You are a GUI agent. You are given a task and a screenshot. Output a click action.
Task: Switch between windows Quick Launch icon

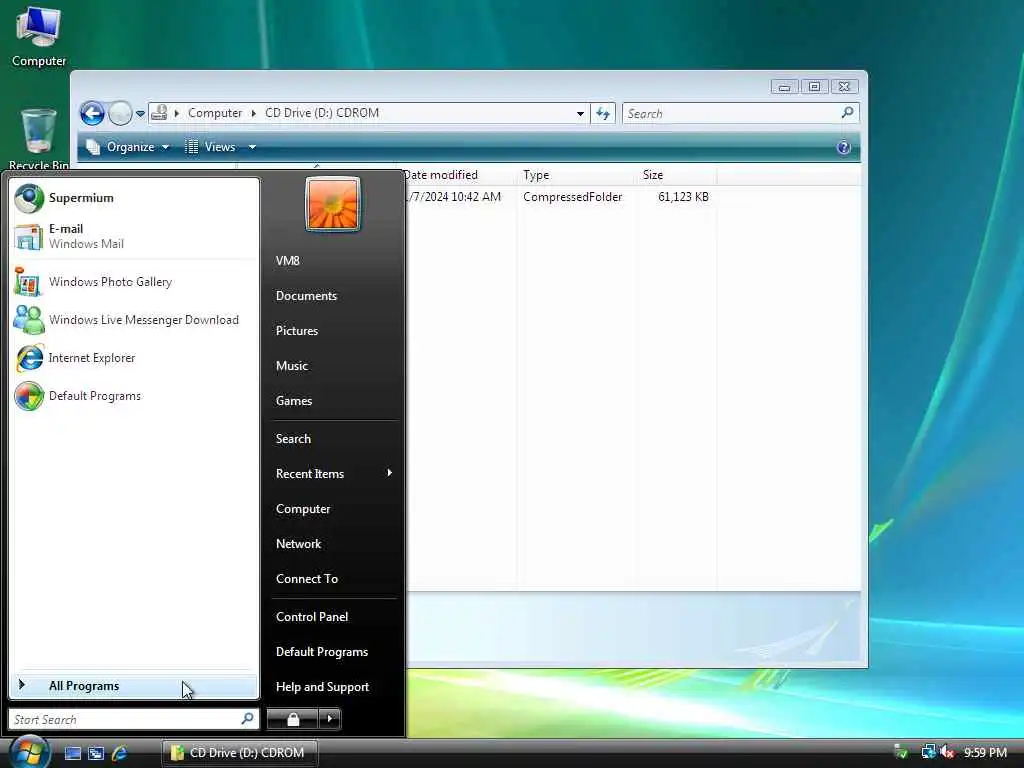click(96, 753)
